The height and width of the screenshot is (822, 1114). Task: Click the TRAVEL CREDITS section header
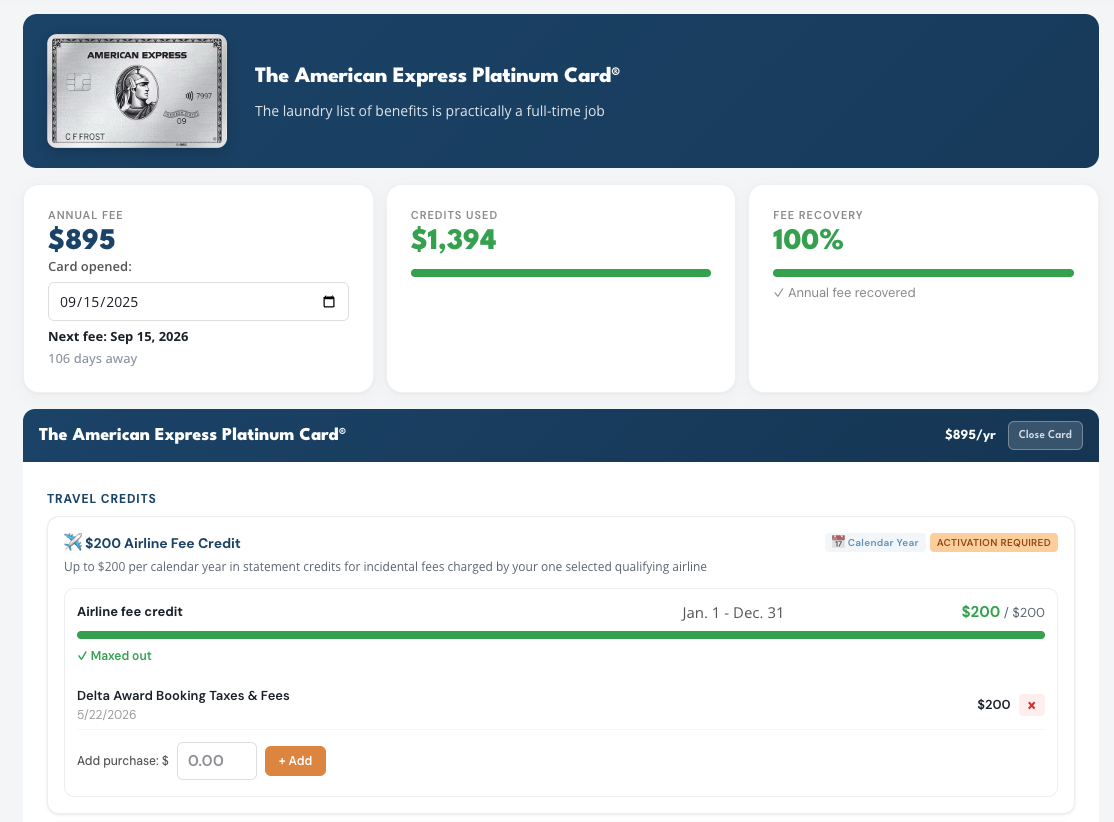coord(102,499)
